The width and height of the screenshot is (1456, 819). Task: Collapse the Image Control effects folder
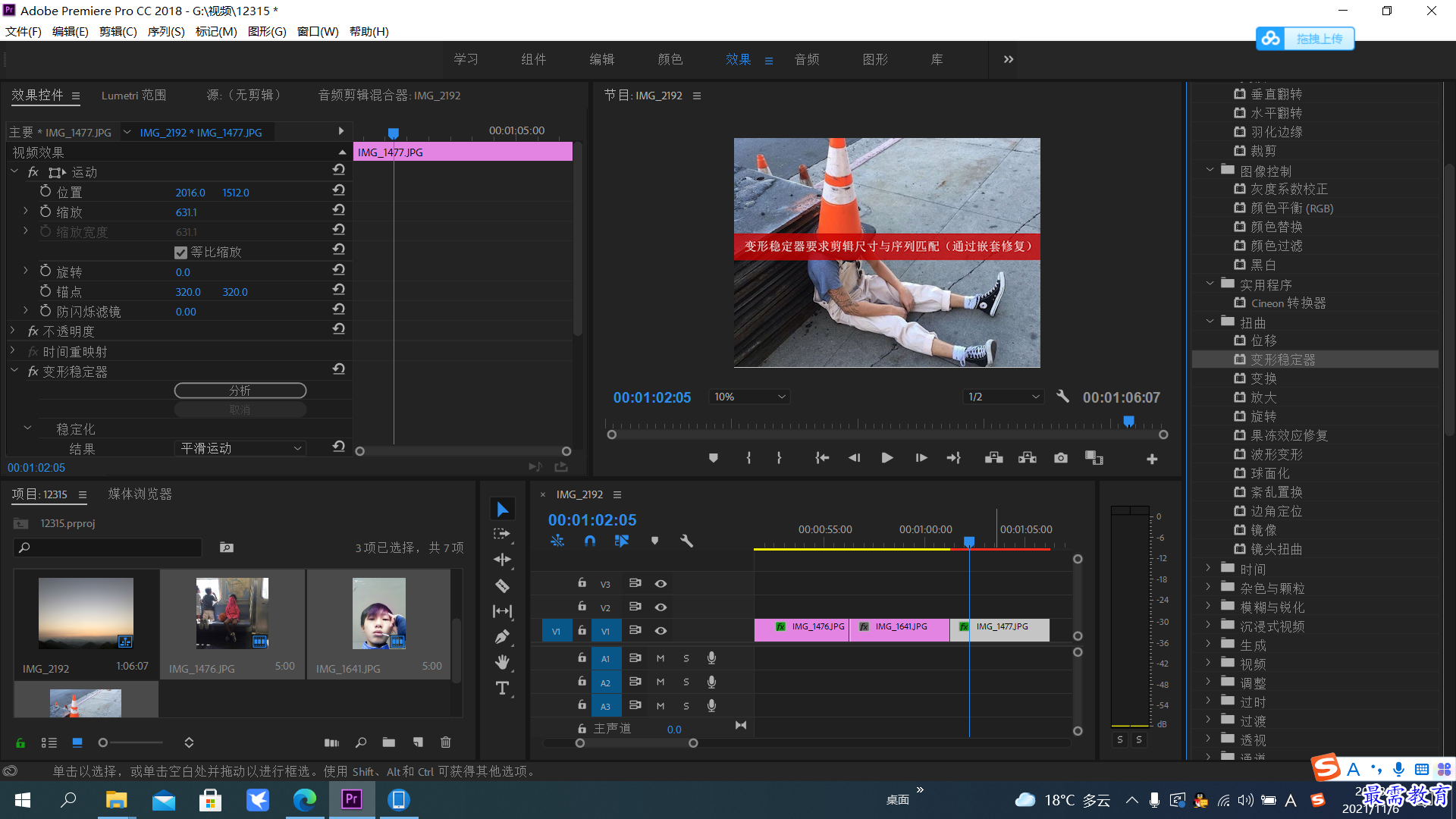pos(1210,170)
